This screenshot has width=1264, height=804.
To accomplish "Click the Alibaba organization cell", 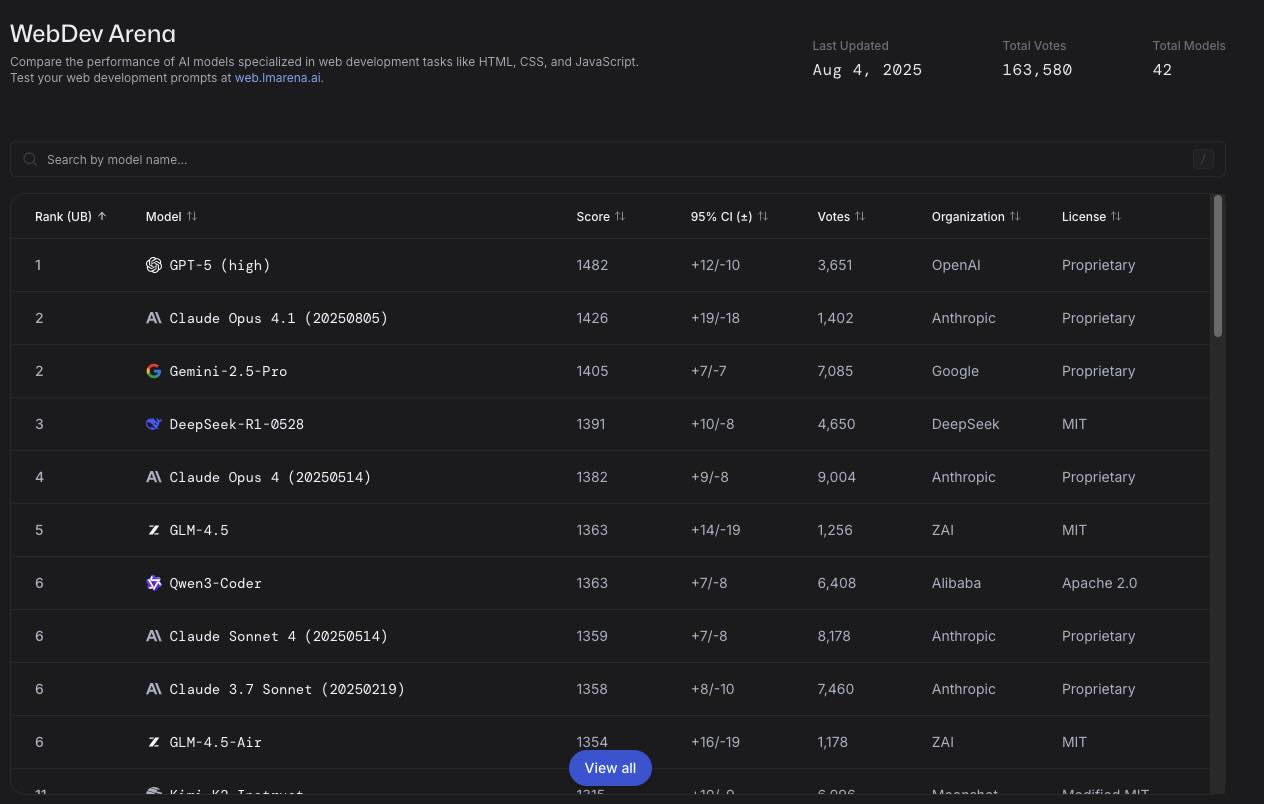I will (x=956, y=583).
